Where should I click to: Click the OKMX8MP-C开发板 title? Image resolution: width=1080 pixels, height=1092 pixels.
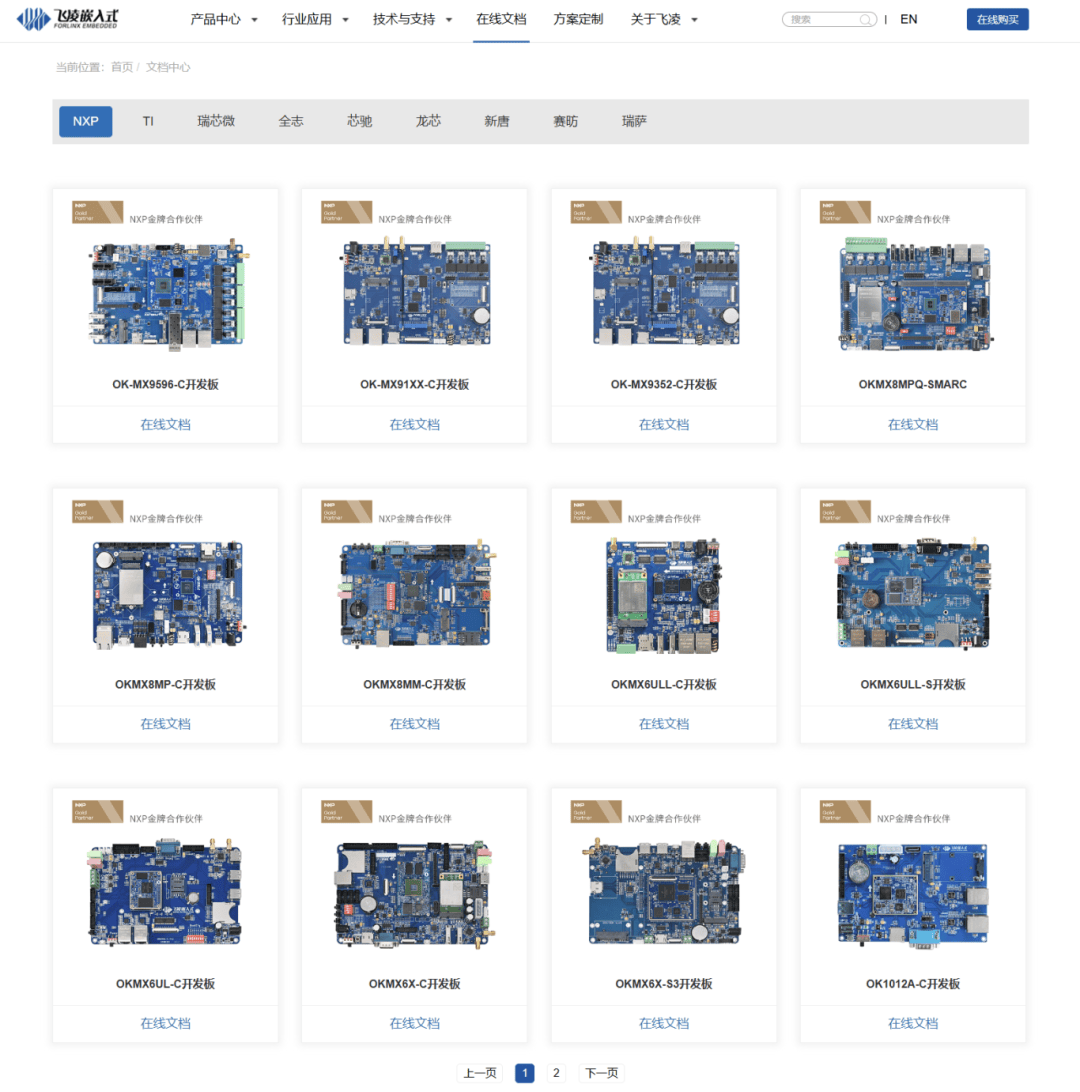pyautogui.click(x=165, y=685)
